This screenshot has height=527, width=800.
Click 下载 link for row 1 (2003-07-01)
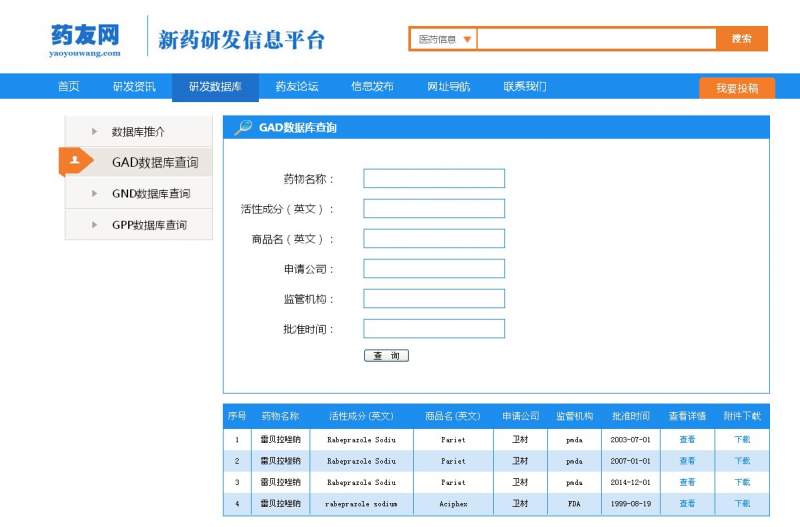pyautogui.click(x=742, y=439)
